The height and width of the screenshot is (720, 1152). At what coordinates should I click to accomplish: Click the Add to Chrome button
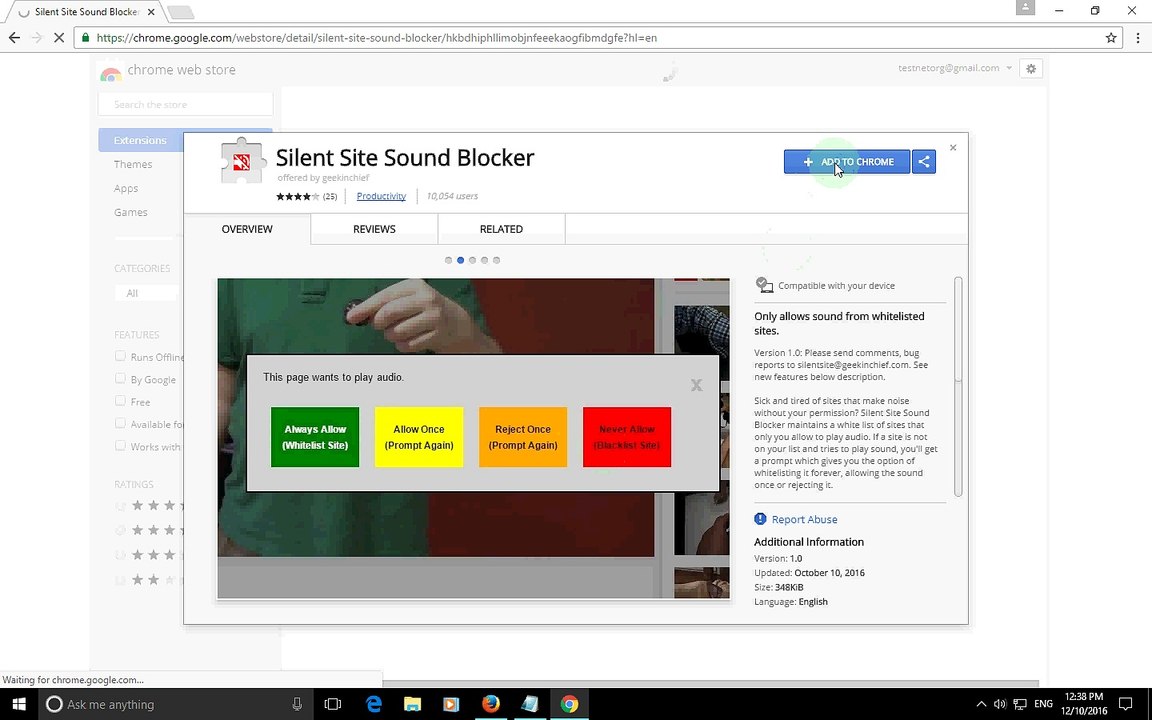pyautogui.click(x=846, y=162)
